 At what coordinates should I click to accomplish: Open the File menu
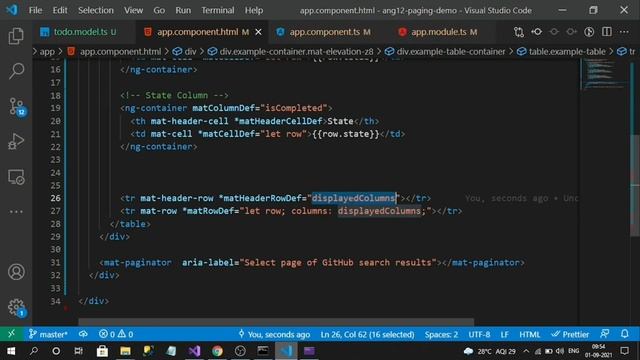35,10
